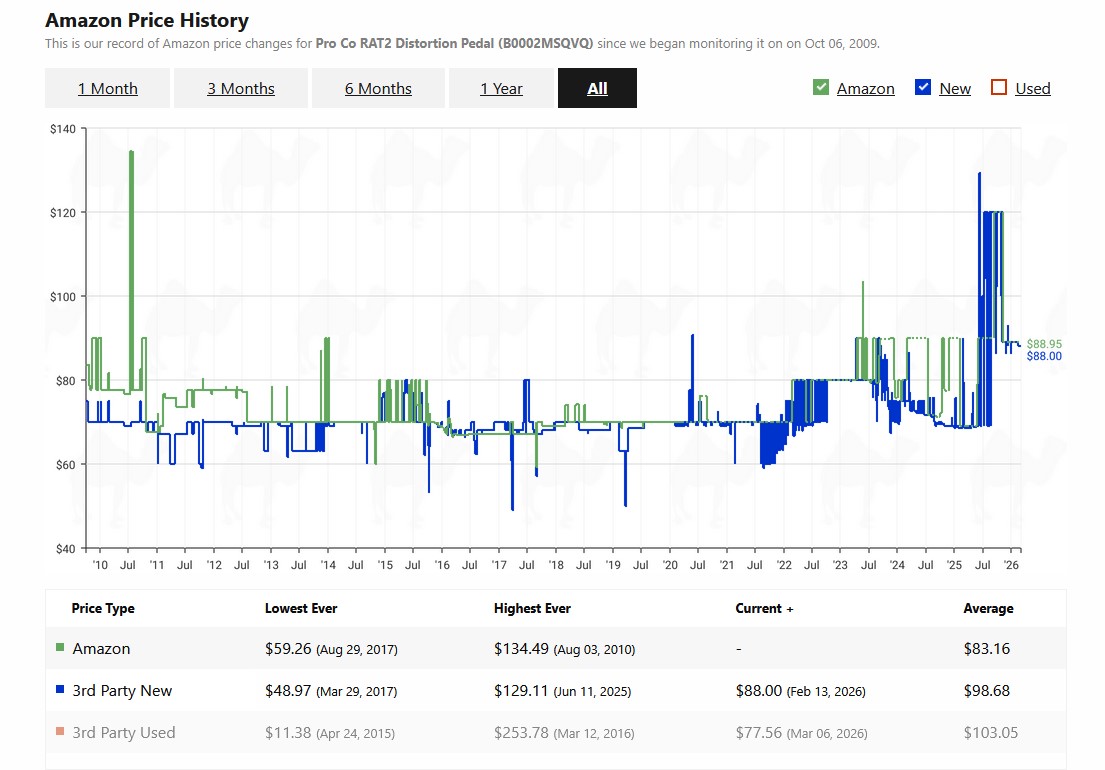Click the blue $88.00 chart end label
Viewport: 1105px width, 770px height.
pyautogui.click(x=1044, y=356)
